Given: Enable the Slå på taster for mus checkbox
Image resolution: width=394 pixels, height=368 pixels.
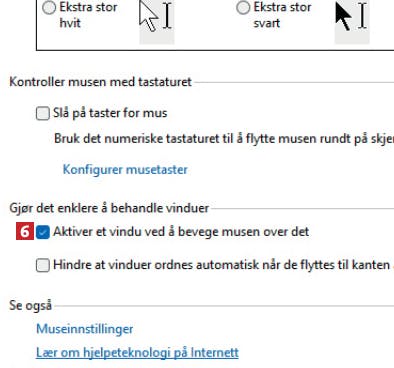Looking at the screenshot, I should tap(43, 113).
